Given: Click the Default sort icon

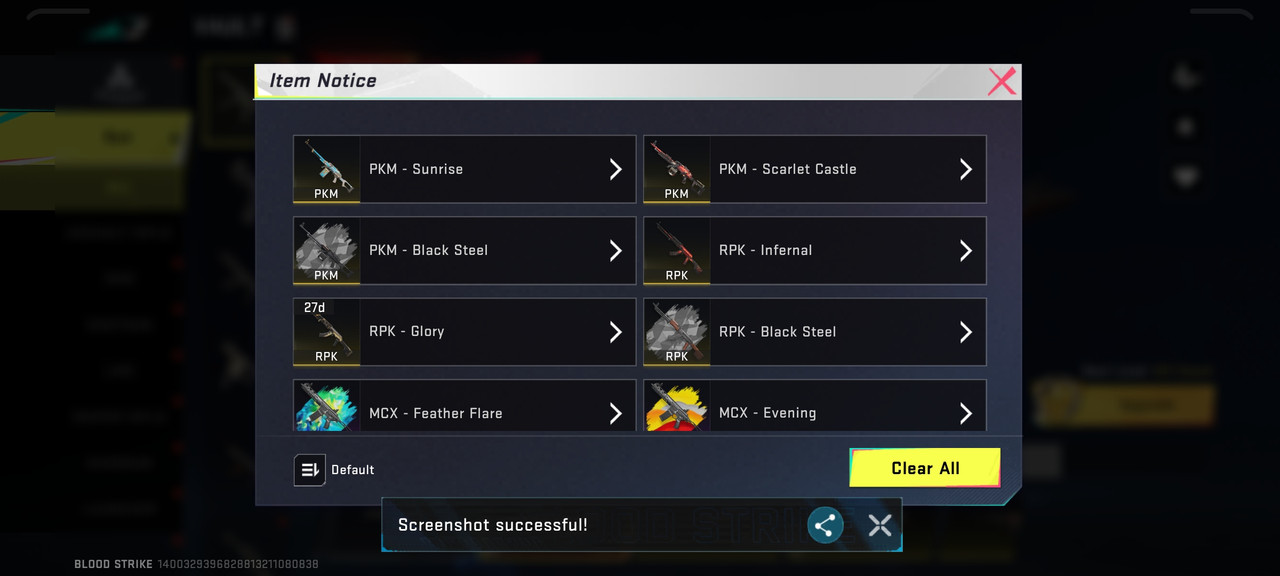Looking at the screenshot, I should pos(310,470).
